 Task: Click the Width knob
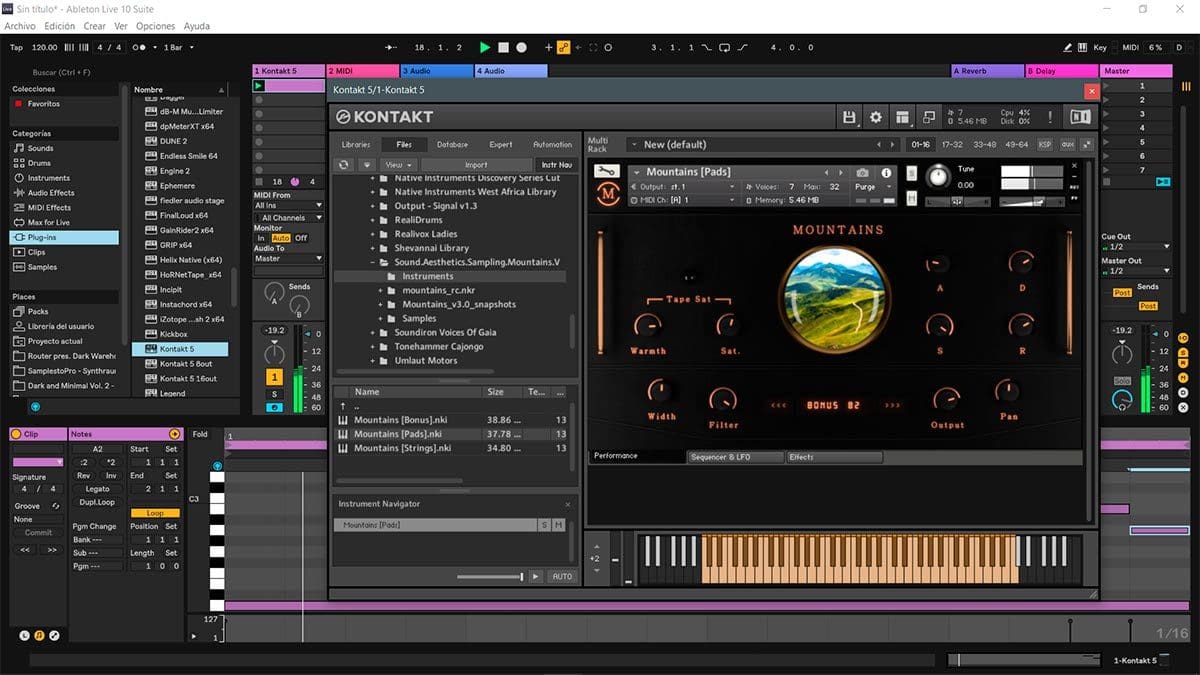point(659,391)
